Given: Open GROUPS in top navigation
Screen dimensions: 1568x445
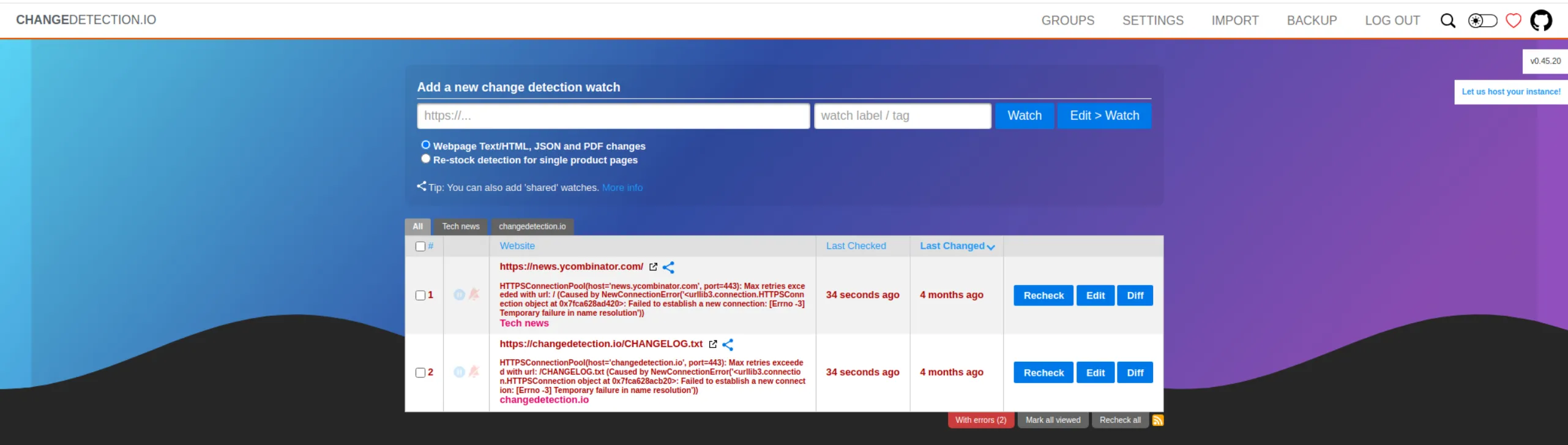Looking at the screenshot, I should (x=1068, y=20).
